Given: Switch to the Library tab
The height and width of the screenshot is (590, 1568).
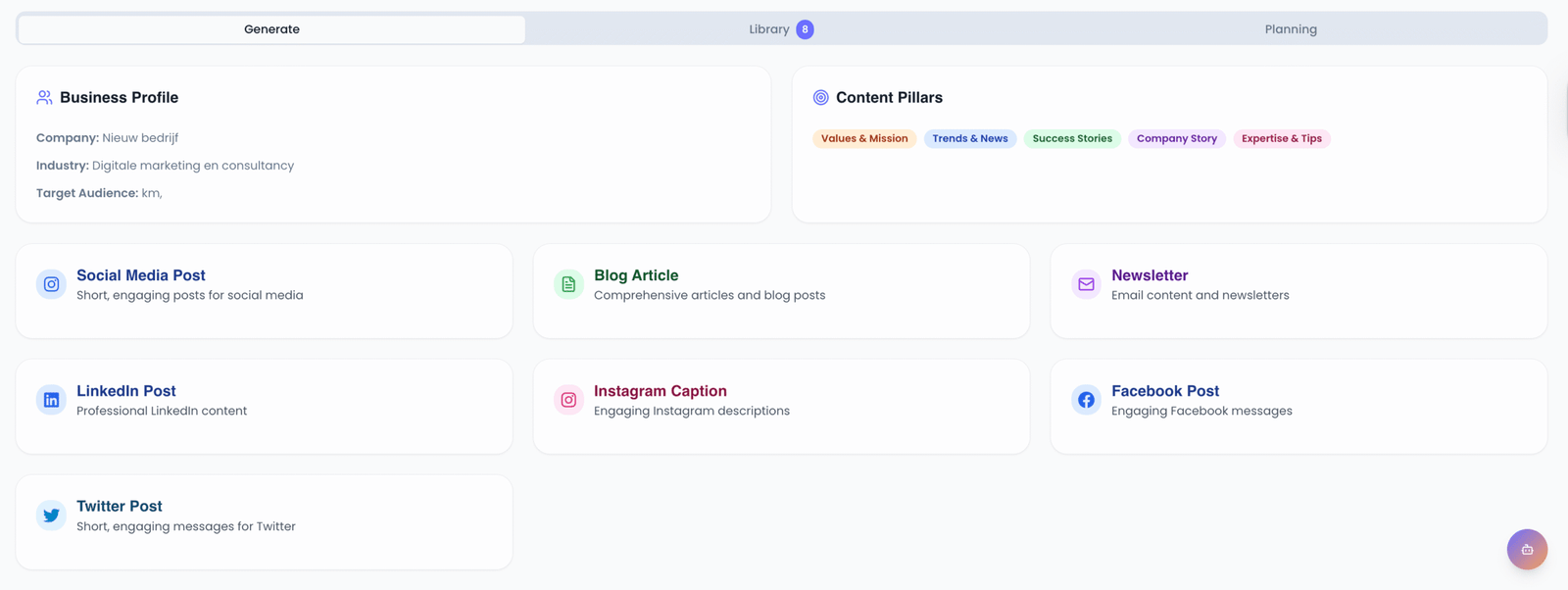Looking at the screenshot, I should point(769,29).
